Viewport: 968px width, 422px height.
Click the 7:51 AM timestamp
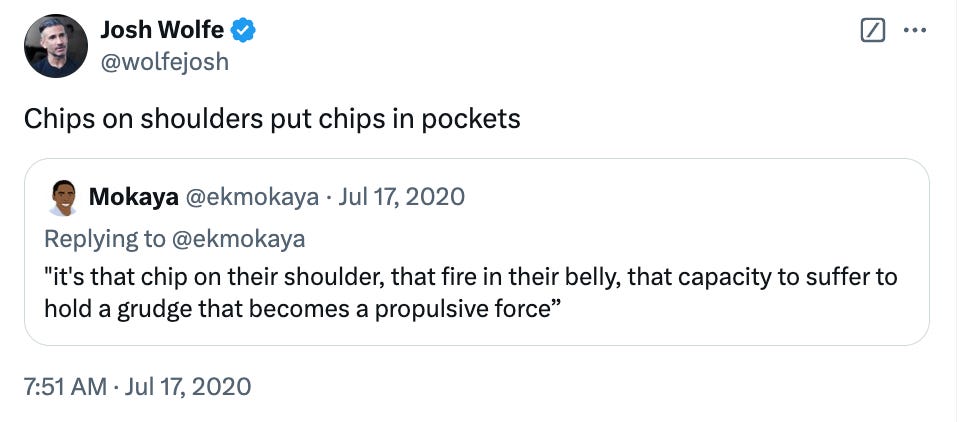(x=65, y=387)
